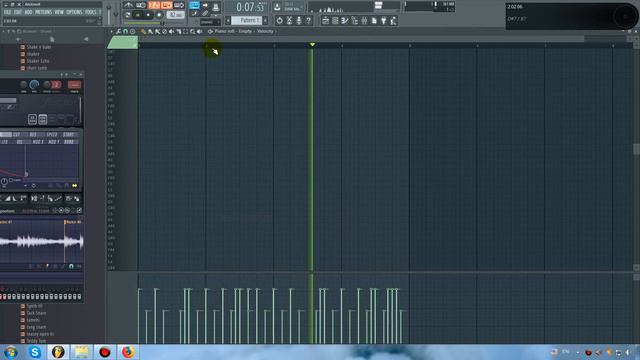The height and width of the screenshot is (360, 640).
Task: Select 'teazey open hi' in browser
Action: 40,334
